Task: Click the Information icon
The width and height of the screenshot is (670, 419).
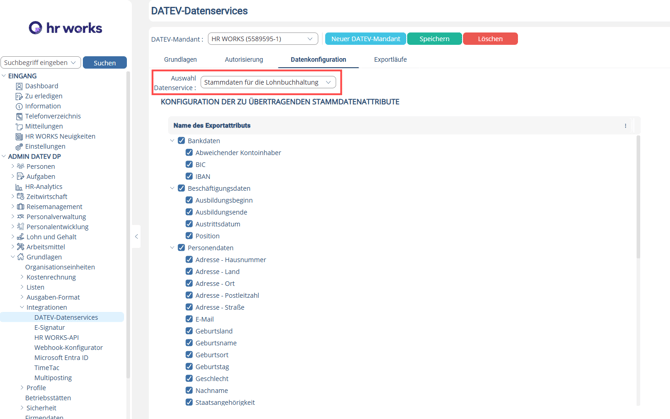Action: 19,106
